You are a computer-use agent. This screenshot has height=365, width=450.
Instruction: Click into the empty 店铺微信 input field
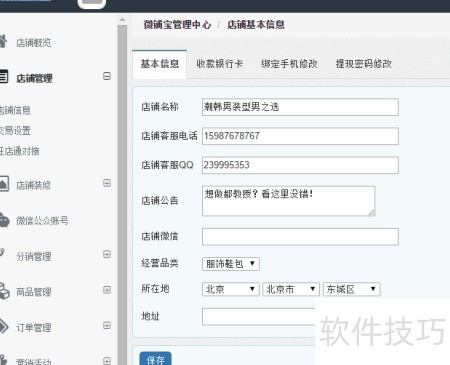(300, 237)
